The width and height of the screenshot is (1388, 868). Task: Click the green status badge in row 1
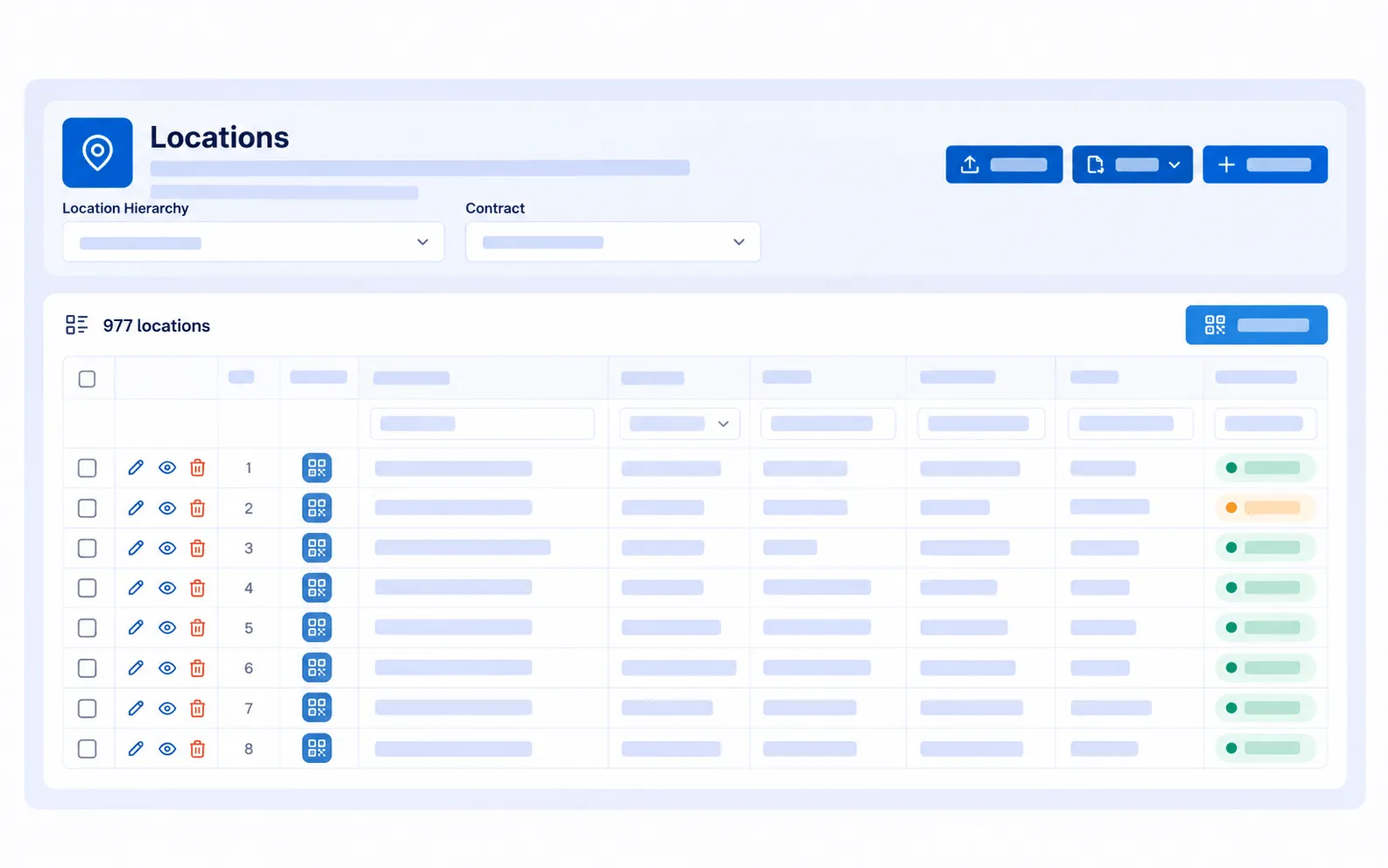click(x=1265, y=468)
